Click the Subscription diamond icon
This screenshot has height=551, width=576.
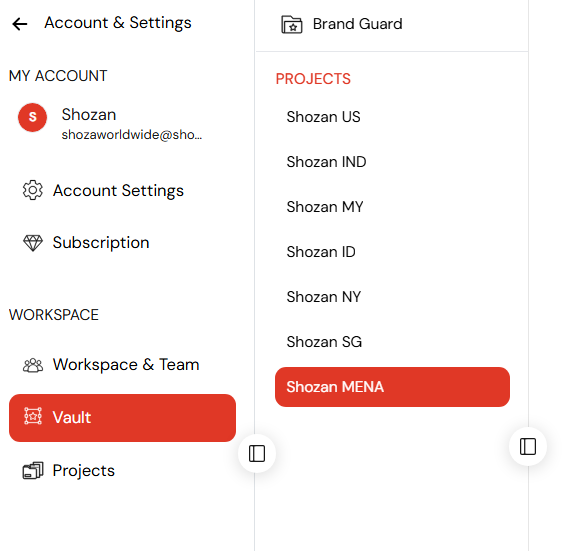coord(33,243)
